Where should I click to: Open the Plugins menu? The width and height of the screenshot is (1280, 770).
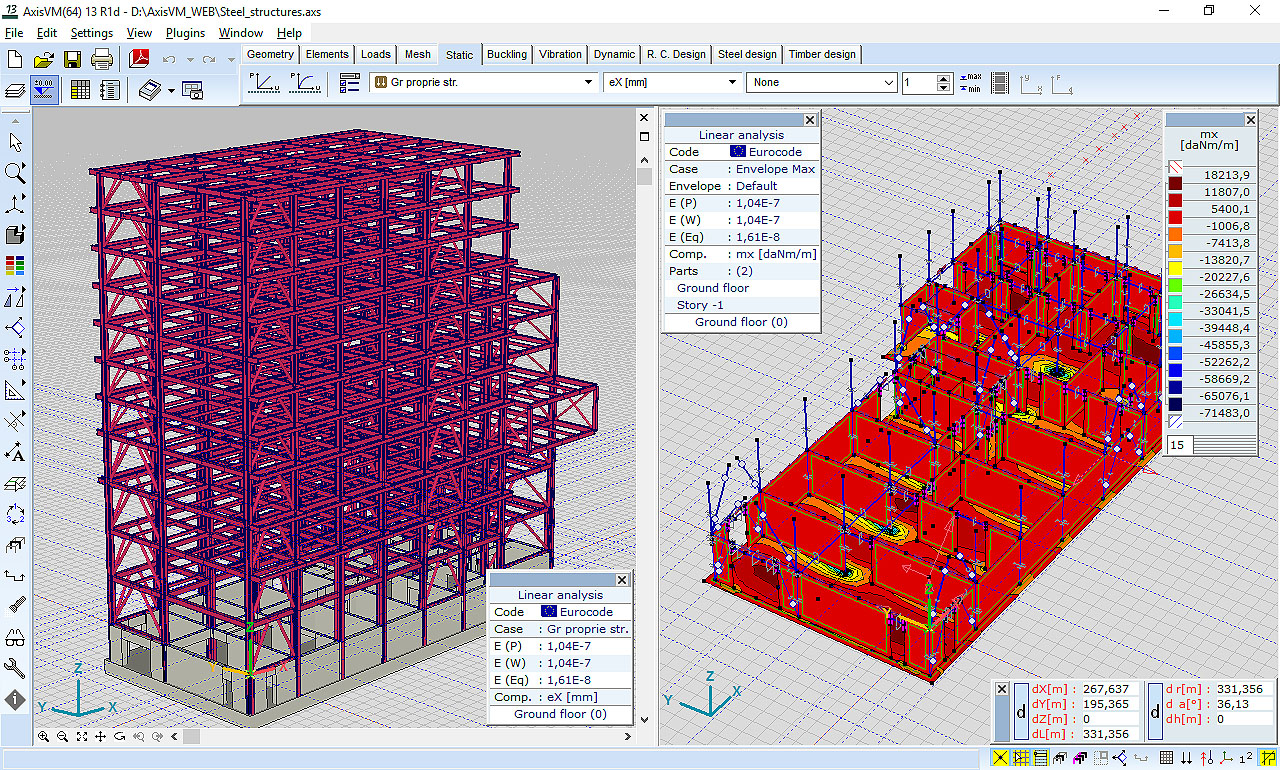click(x=185, y=32)
